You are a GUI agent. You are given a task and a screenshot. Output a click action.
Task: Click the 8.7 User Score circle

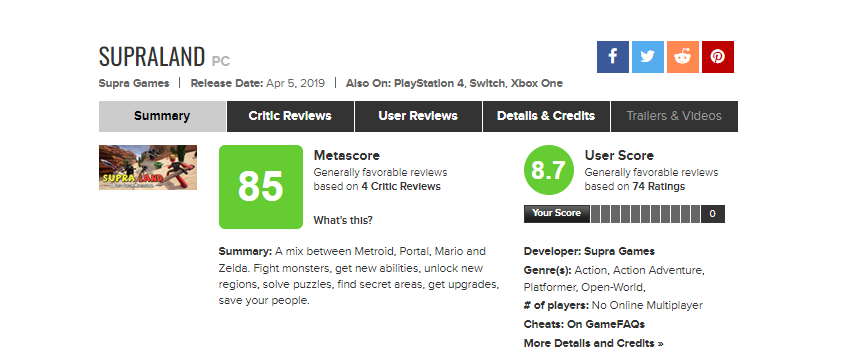click(x=549, y=171)
